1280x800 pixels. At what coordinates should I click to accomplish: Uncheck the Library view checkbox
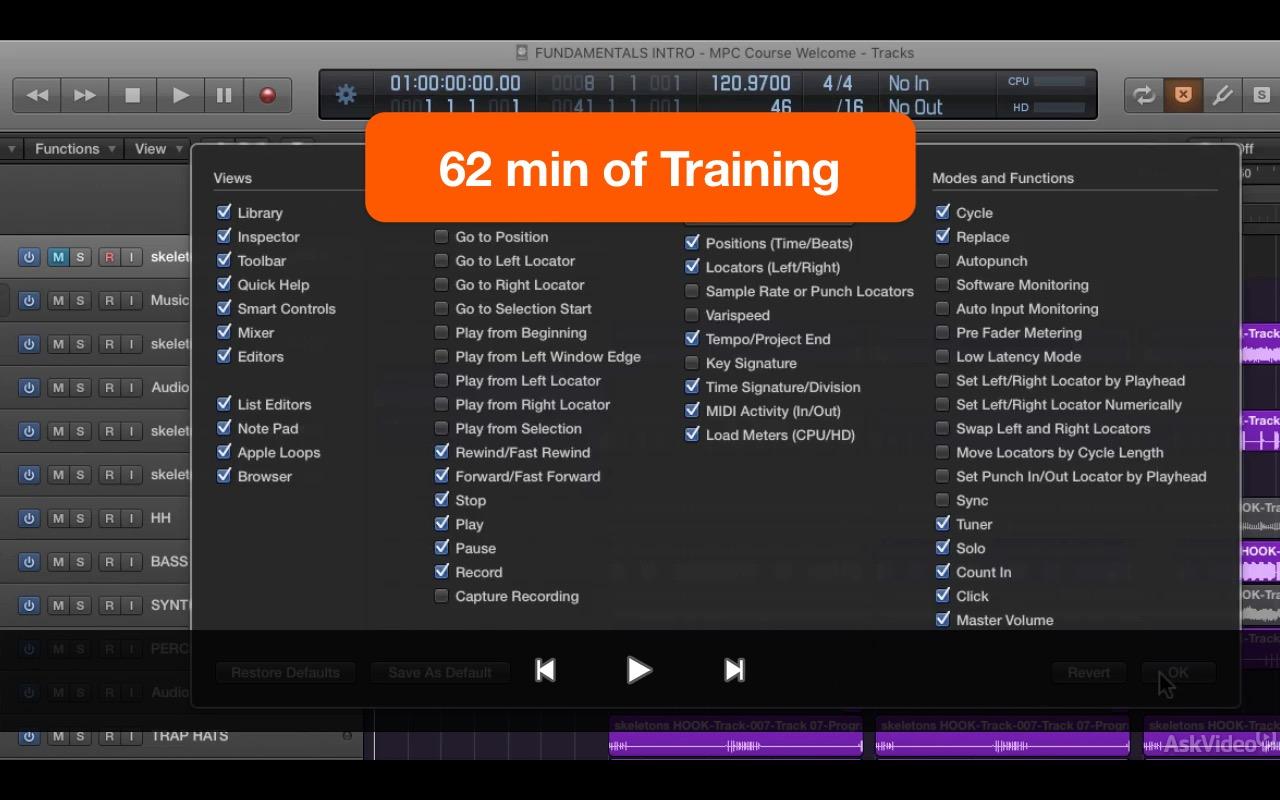224,212
